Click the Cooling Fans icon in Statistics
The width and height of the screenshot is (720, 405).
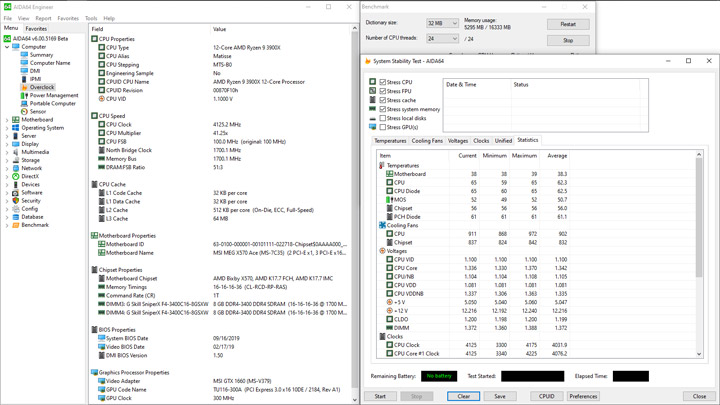(x=382, y=225)
